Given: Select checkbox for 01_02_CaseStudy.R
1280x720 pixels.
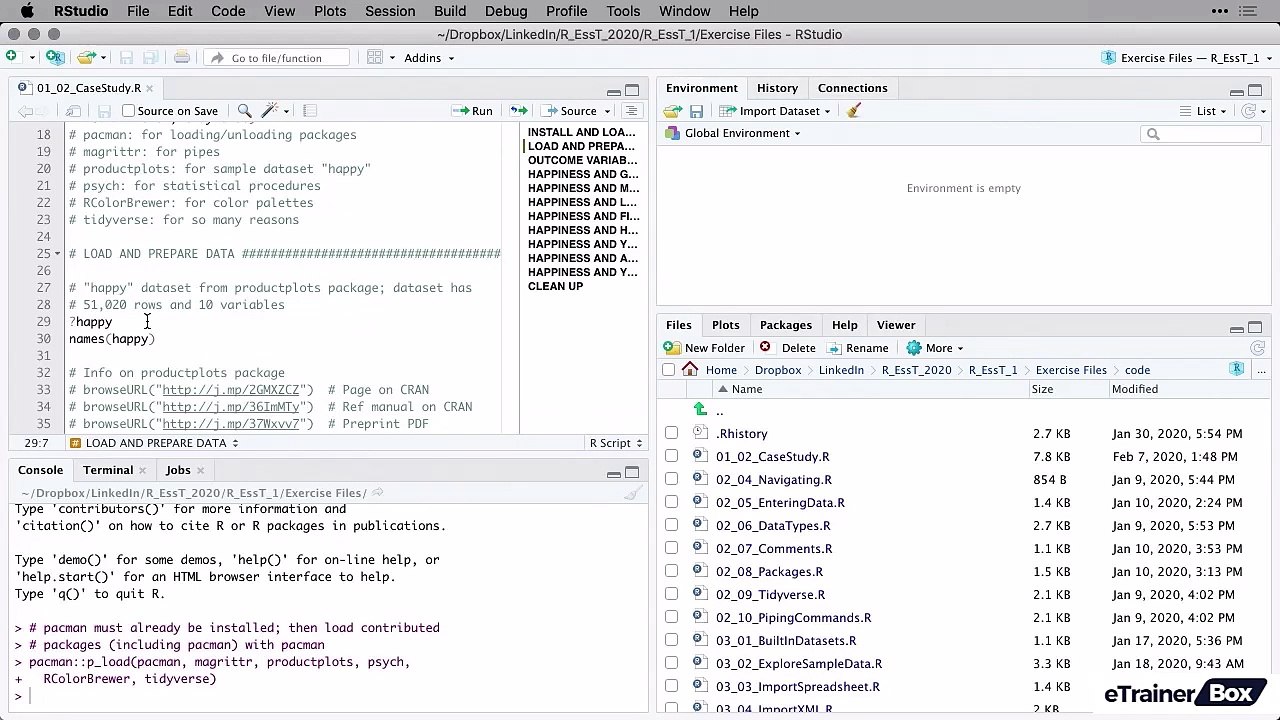Looking at the screenshot, I should (x=671, y=457).
